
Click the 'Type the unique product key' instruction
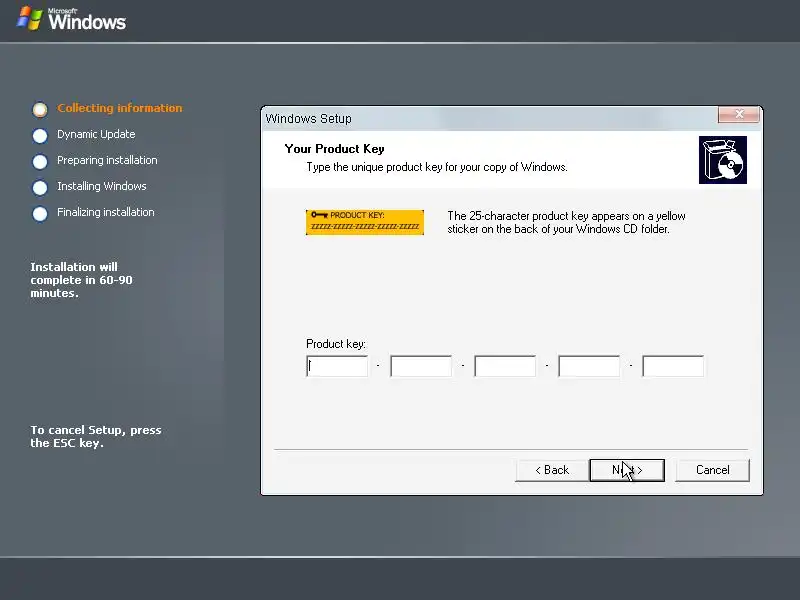437,167
